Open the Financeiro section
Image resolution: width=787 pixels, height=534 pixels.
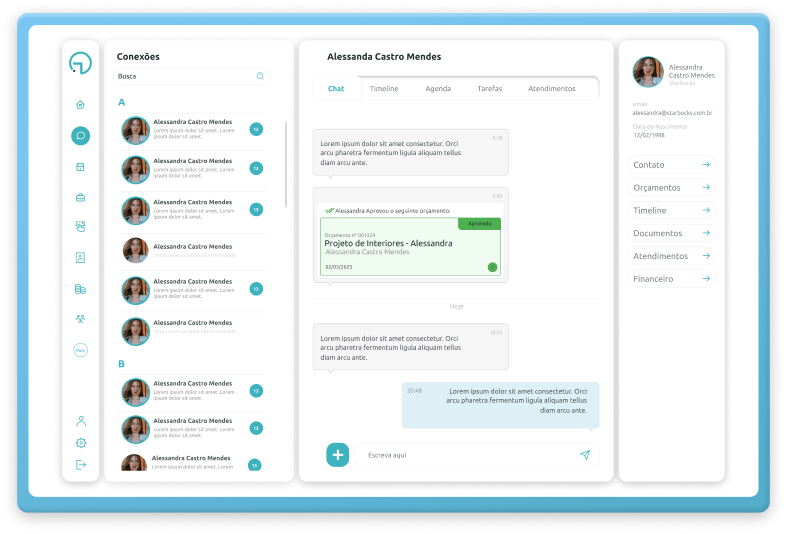coord(673,279)
